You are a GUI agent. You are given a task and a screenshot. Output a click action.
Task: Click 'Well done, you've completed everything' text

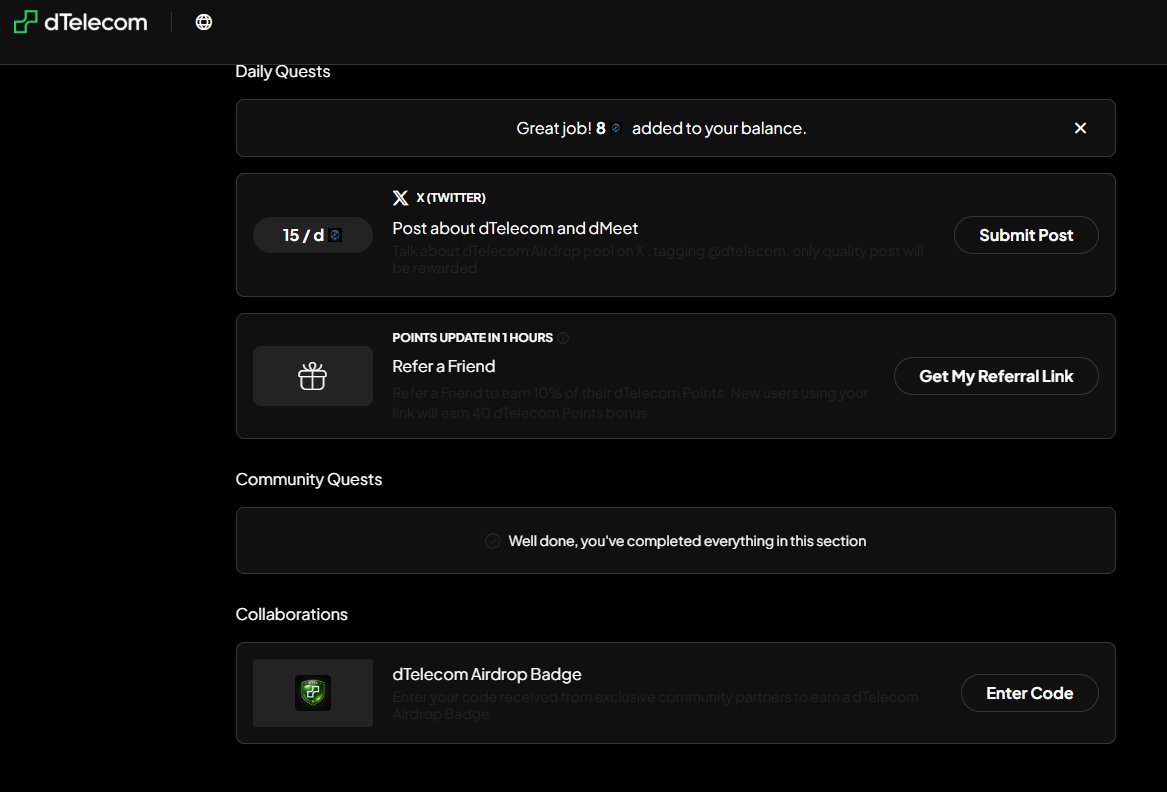687,541
